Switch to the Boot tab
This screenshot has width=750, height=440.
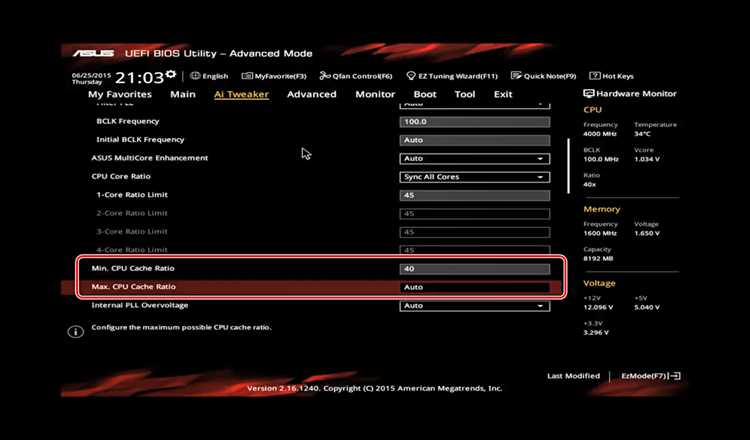tap(425, 94)
